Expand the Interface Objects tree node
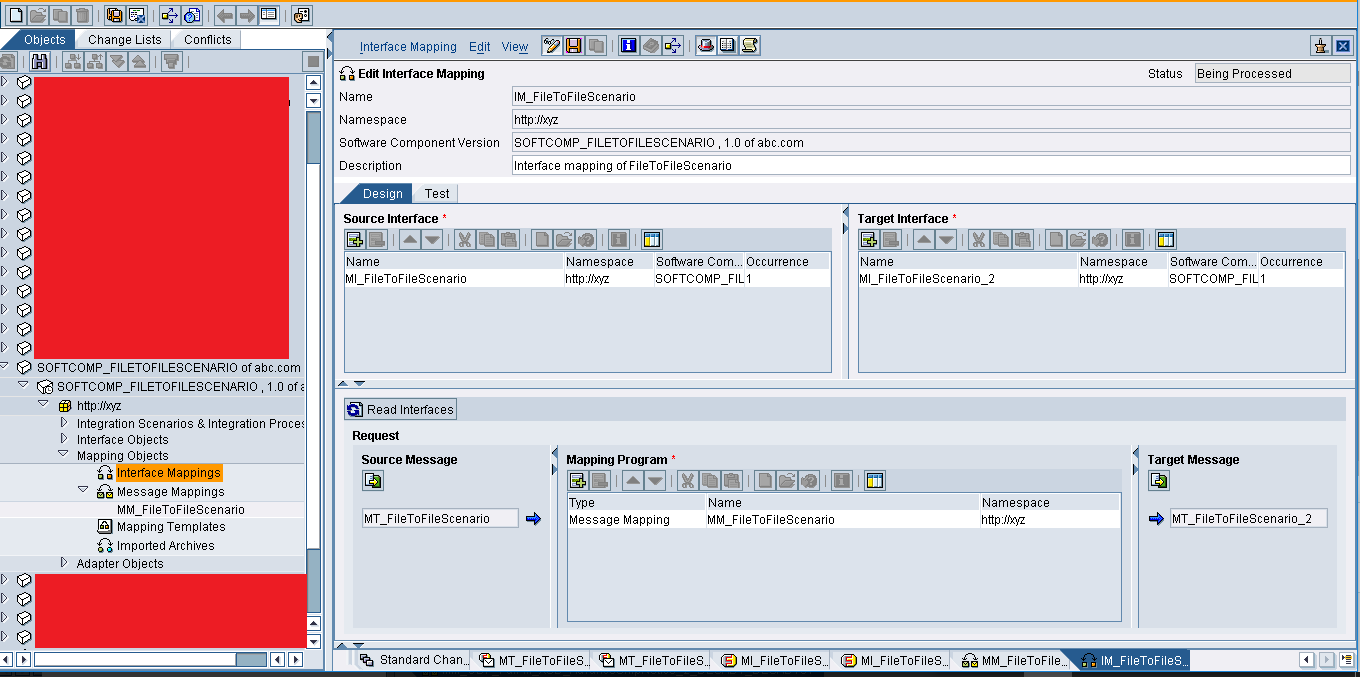 pyautogui.click(x=65, y=440)
